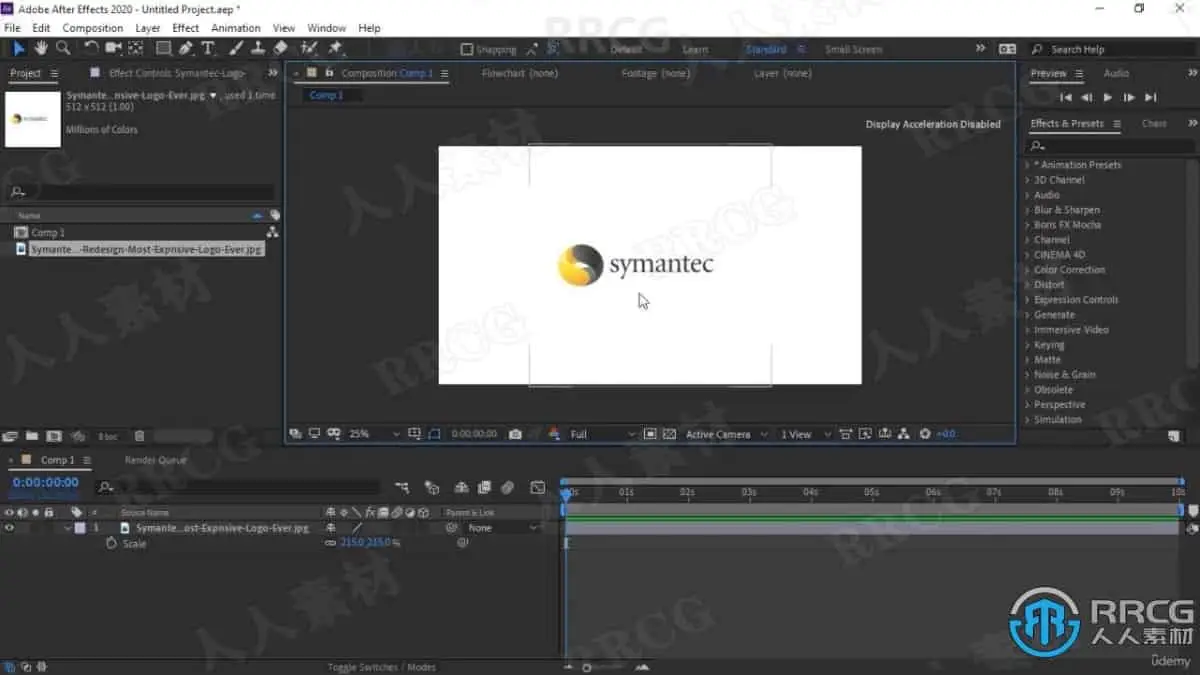Image resolution: width=1200 pixels, height=675 pixels.
Task: Open the 1 View layout dropdown
Action: tap(804, 434)
